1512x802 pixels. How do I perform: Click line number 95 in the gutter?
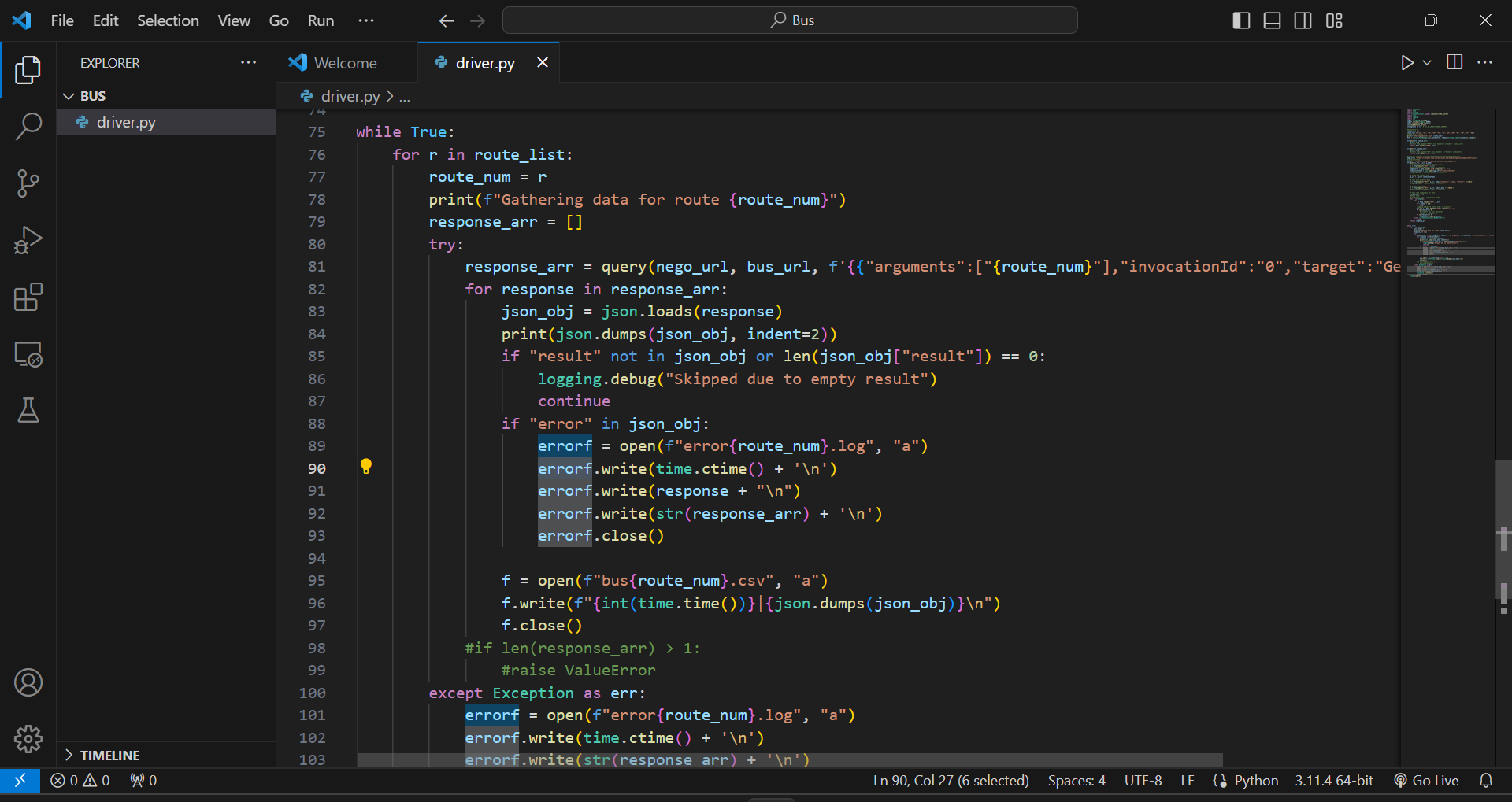pos(317,581)
